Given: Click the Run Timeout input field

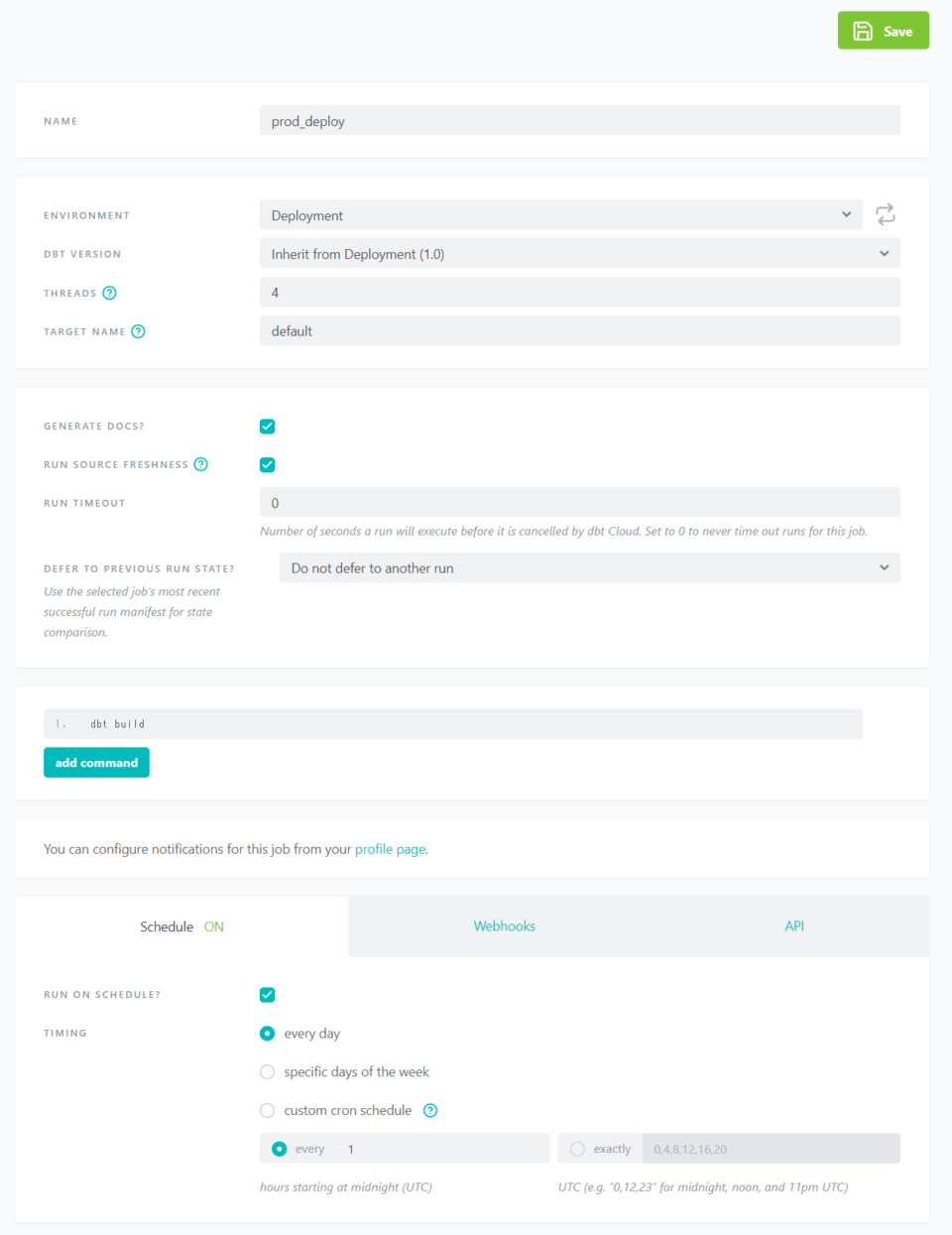Looking at the screenshot, I should click(579, 503).
